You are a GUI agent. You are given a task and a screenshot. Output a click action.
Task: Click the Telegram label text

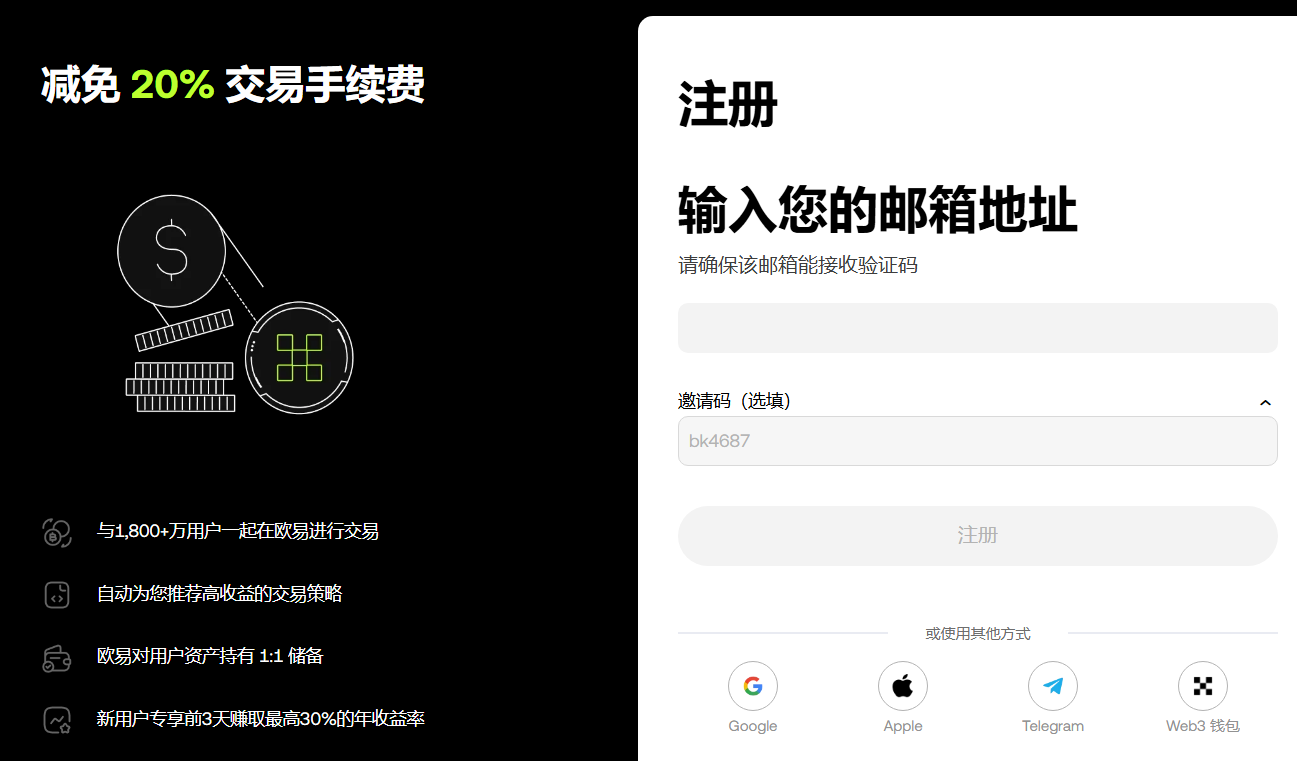[1053, 726]
